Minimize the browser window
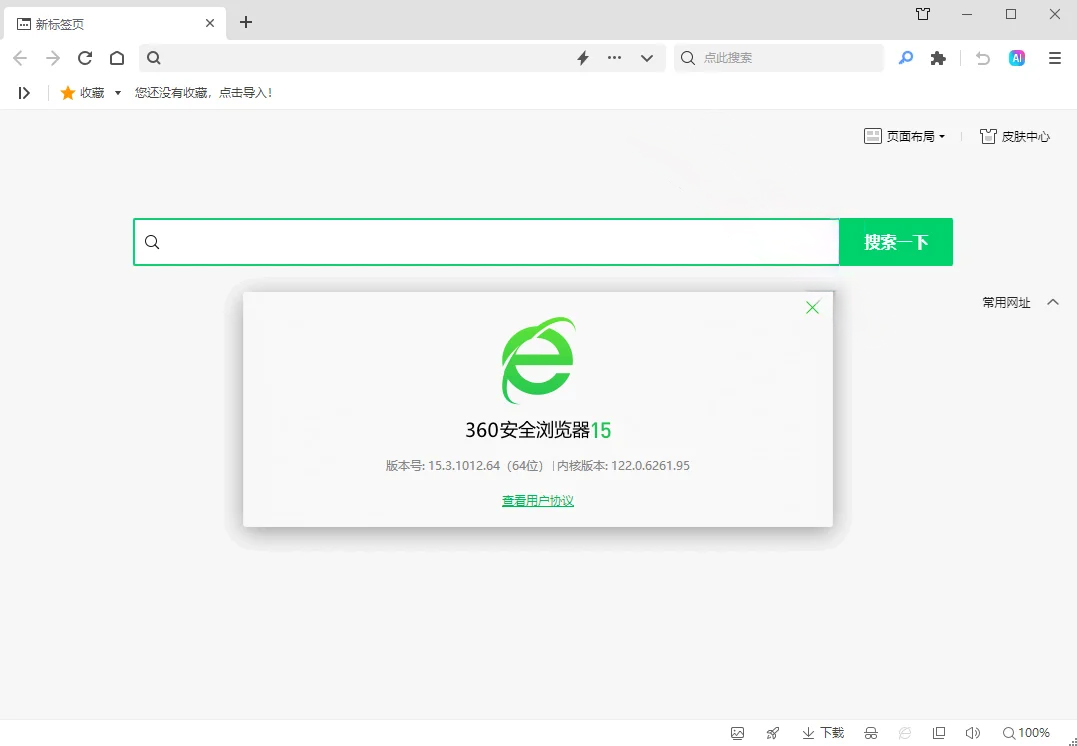The image size is (1077, 746). (x=967, y=14)
